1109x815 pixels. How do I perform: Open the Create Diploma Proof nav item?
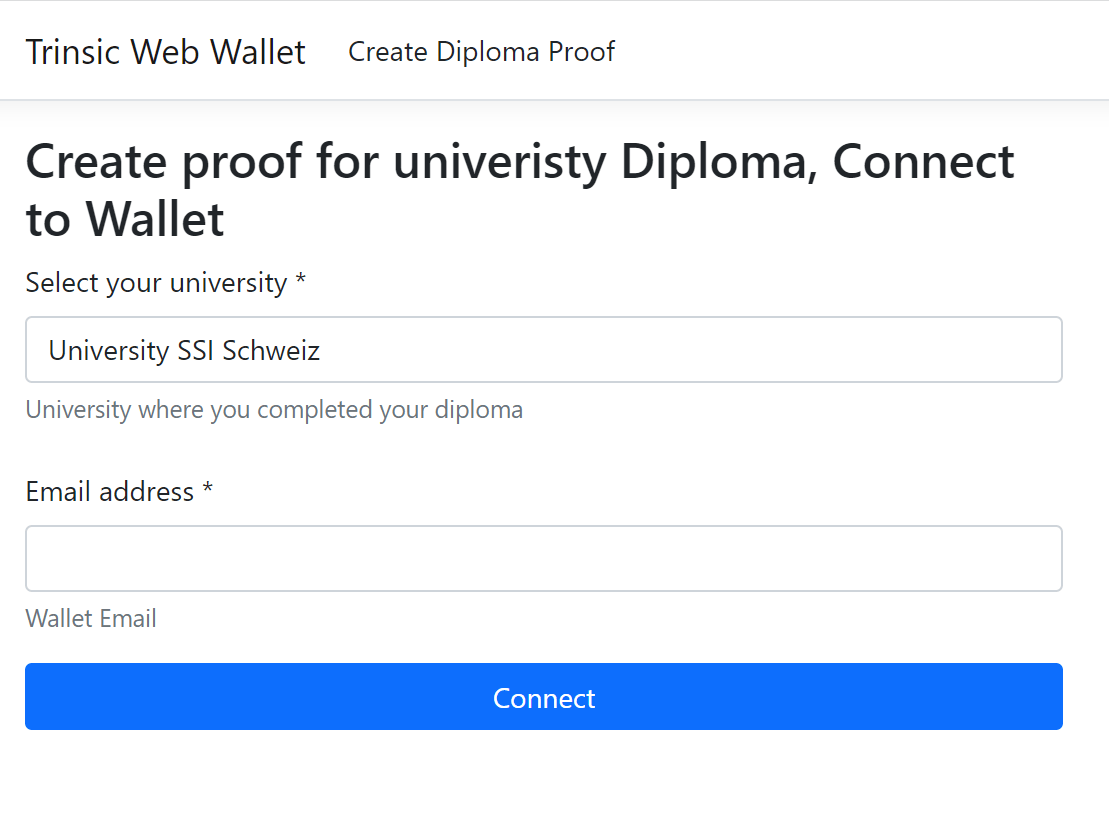(x=481, y=52)
